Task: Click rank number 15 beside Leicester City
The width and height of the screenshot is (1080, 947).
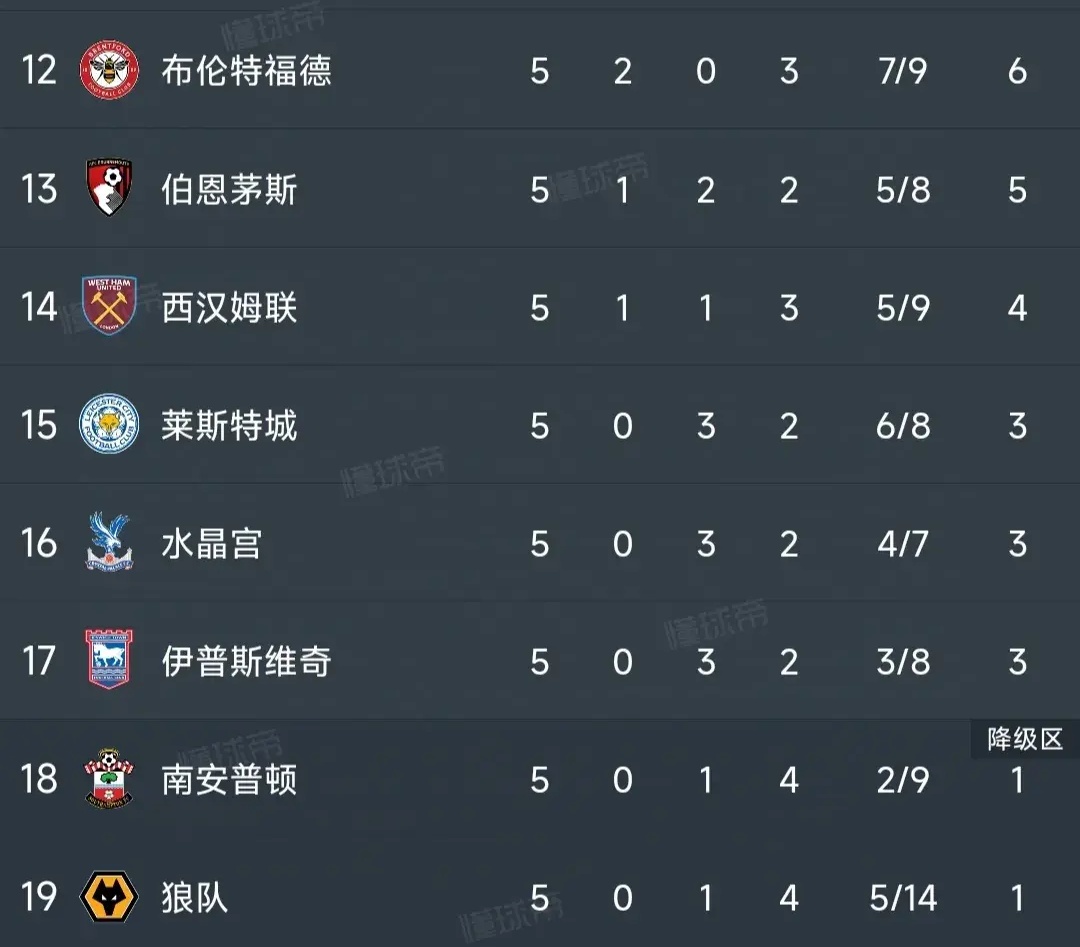Action: 38,425
